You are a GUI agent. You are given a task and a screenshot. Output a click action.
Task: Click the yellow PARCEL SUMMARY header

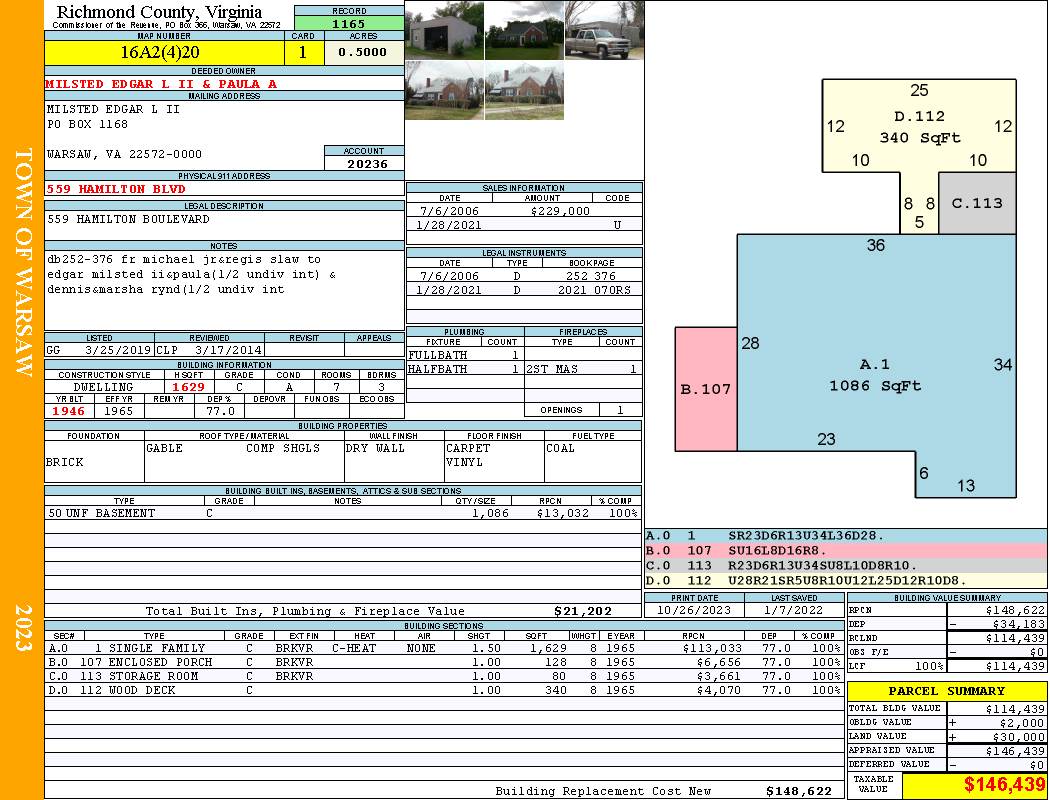[x=946, y=691]
